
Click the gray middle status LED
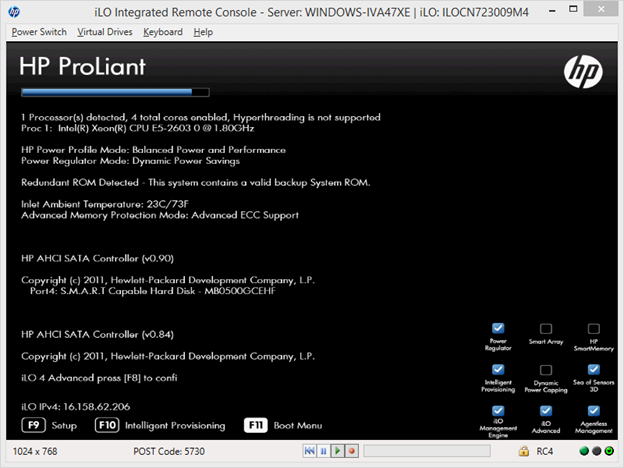597,451
